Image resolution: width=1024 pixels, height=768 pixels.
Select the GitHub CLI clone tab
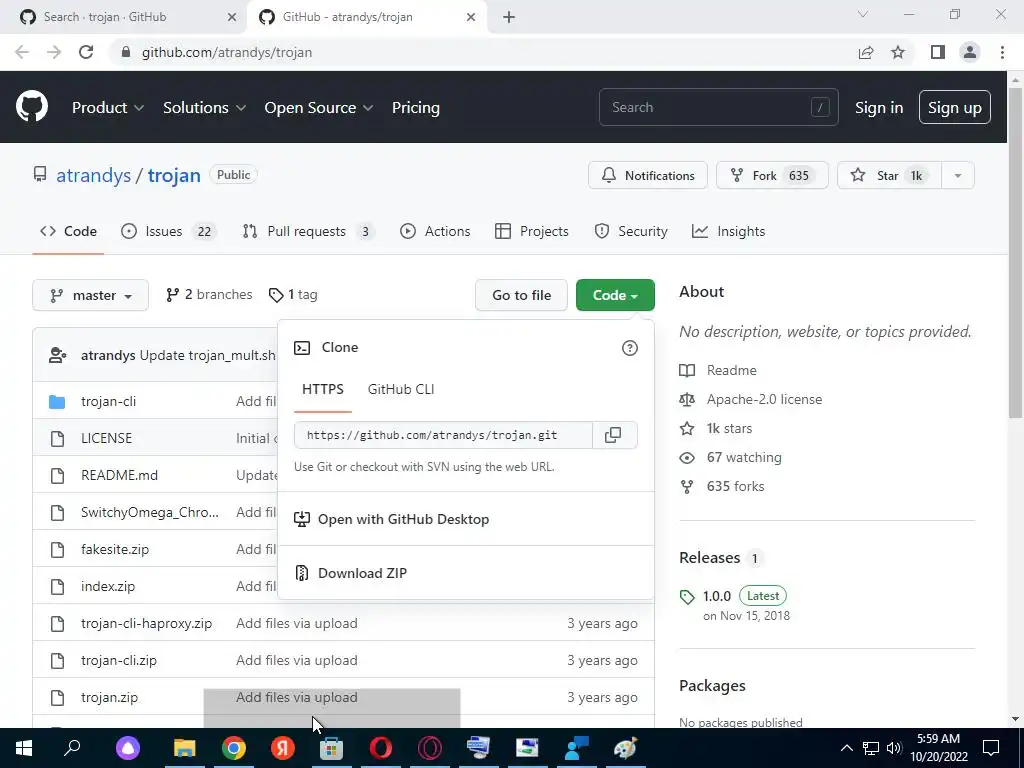401,389
